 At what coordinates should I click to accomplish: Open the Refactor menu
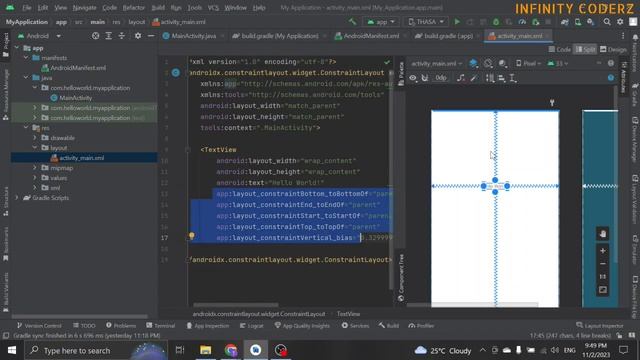(133, 8)
